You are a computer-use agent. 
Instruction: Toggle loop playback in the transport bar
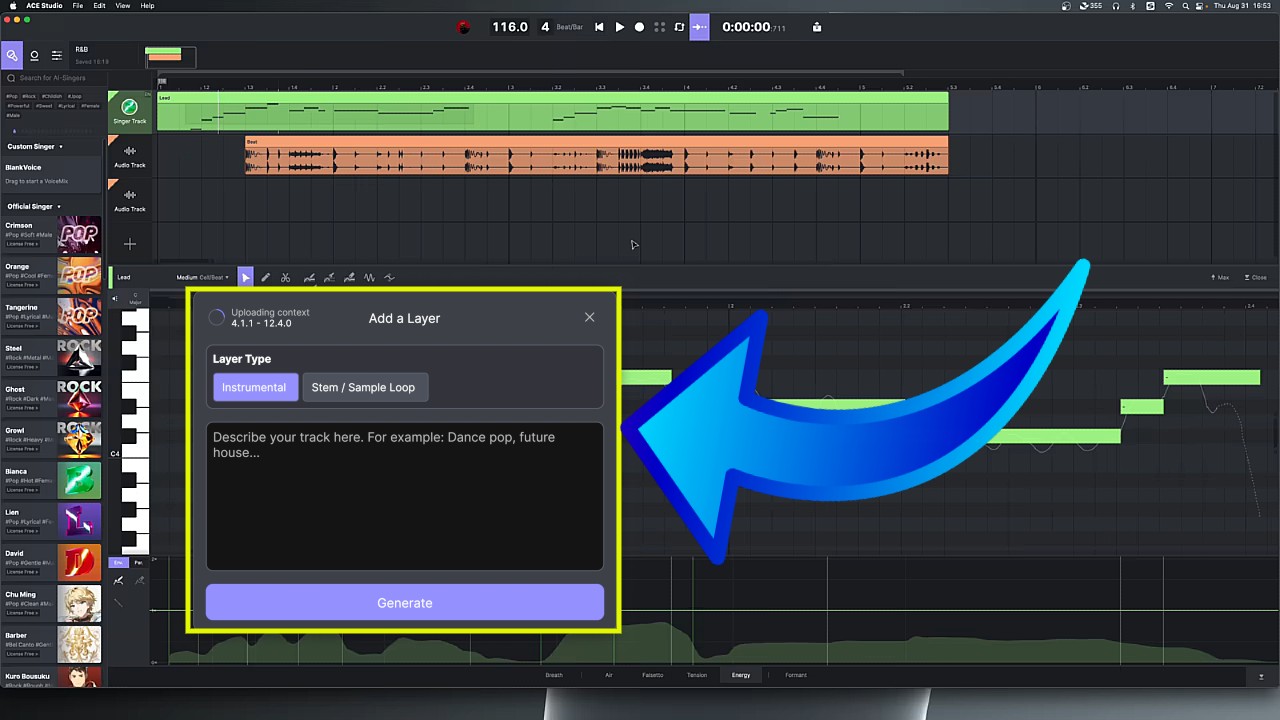[x=680, y=27]
